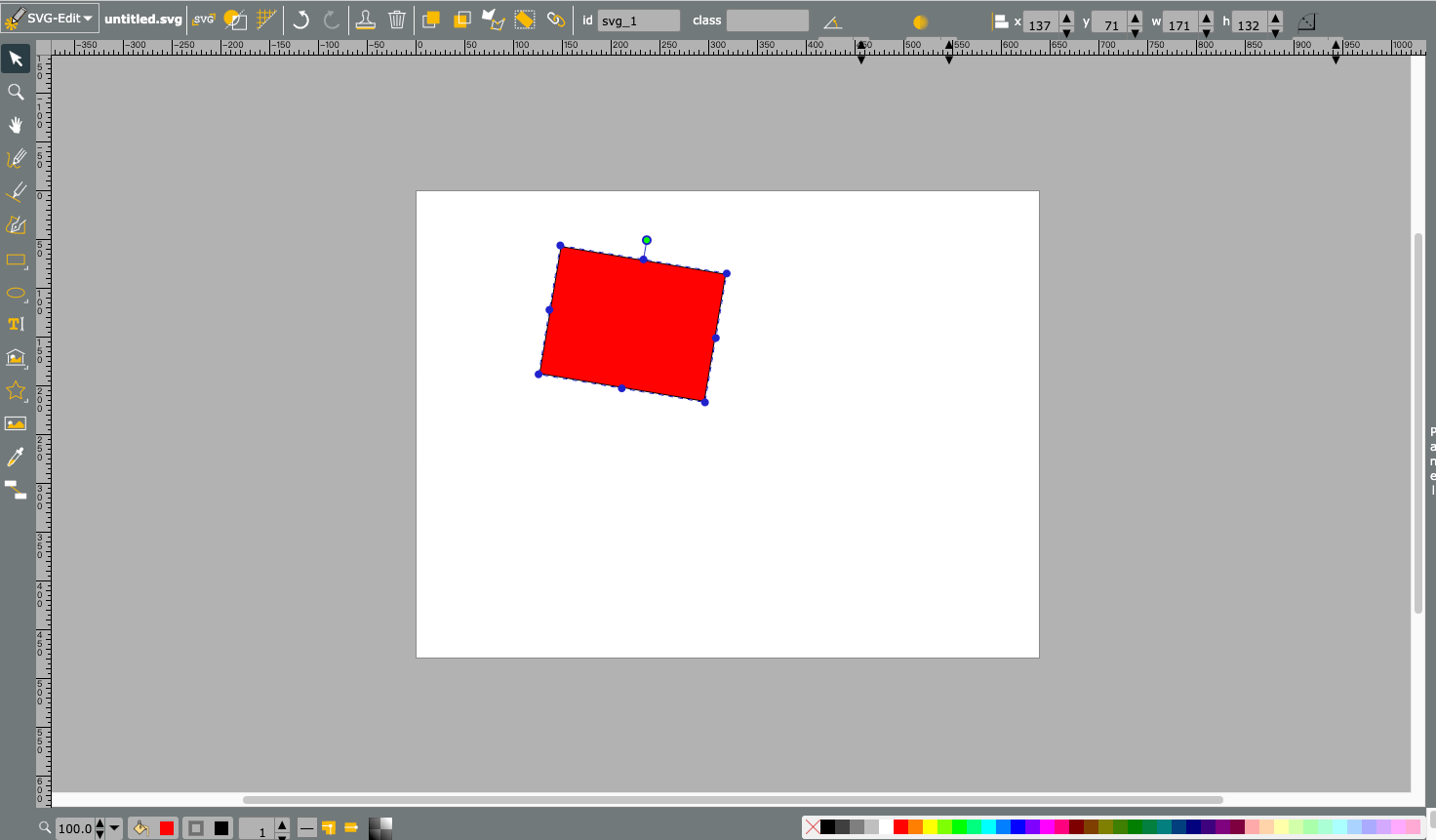Pick the no-color swatch in the palette

click(x=813, y=827)
